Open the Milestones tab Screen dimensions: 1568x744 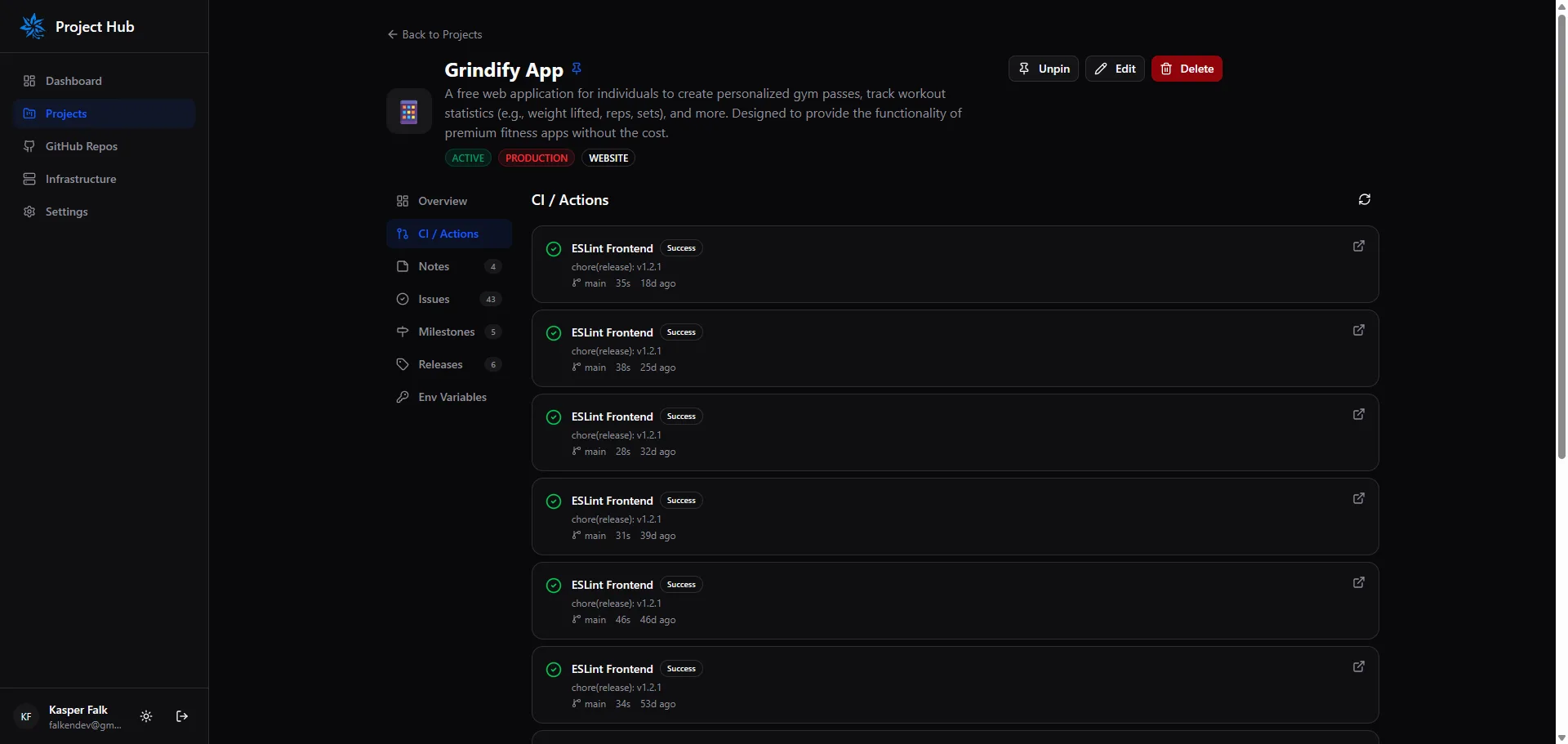point(449,332)
